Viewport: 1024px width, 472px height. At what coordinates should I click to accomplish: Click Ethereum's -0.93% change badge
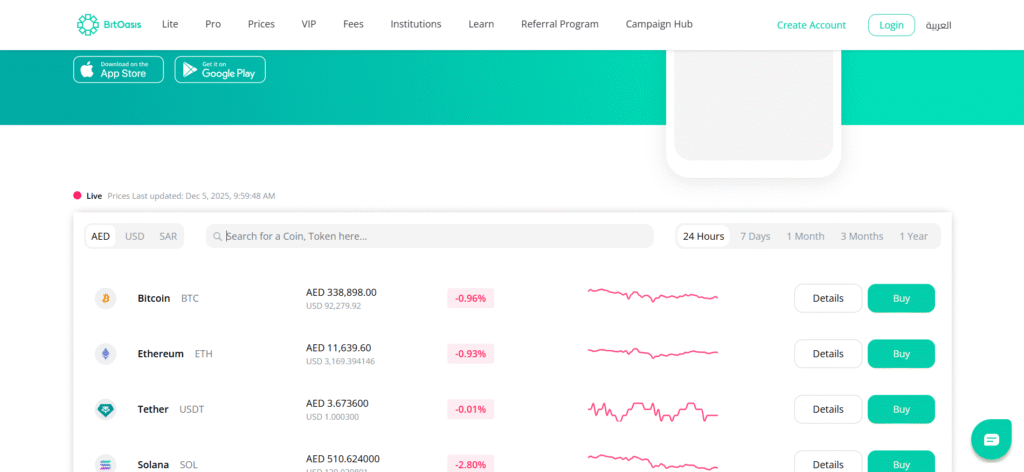pyautogui.click(x=471, y=354)
